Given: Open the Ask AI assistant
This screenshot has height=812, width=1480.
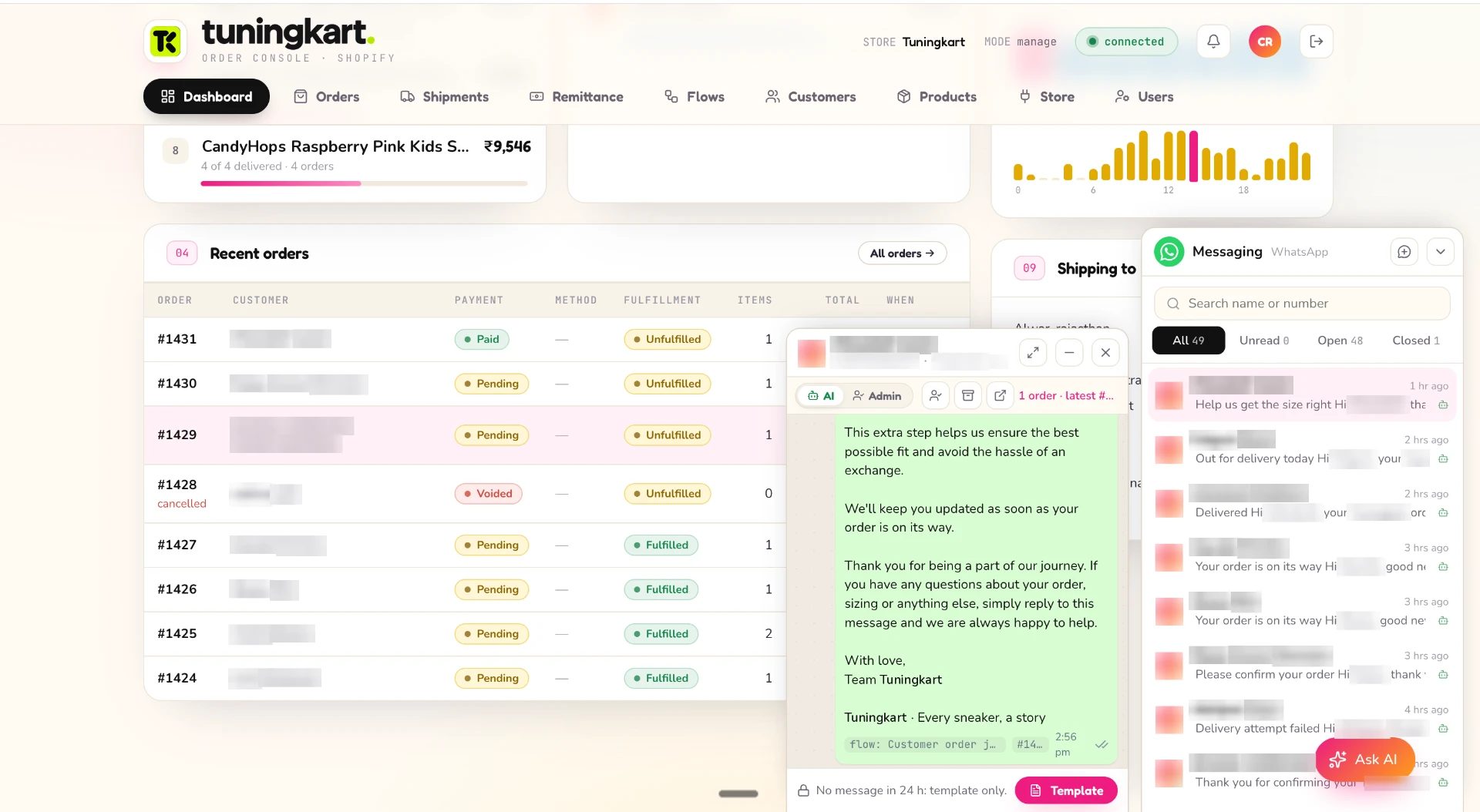Looking at the screenshot, I should 1365,760.
